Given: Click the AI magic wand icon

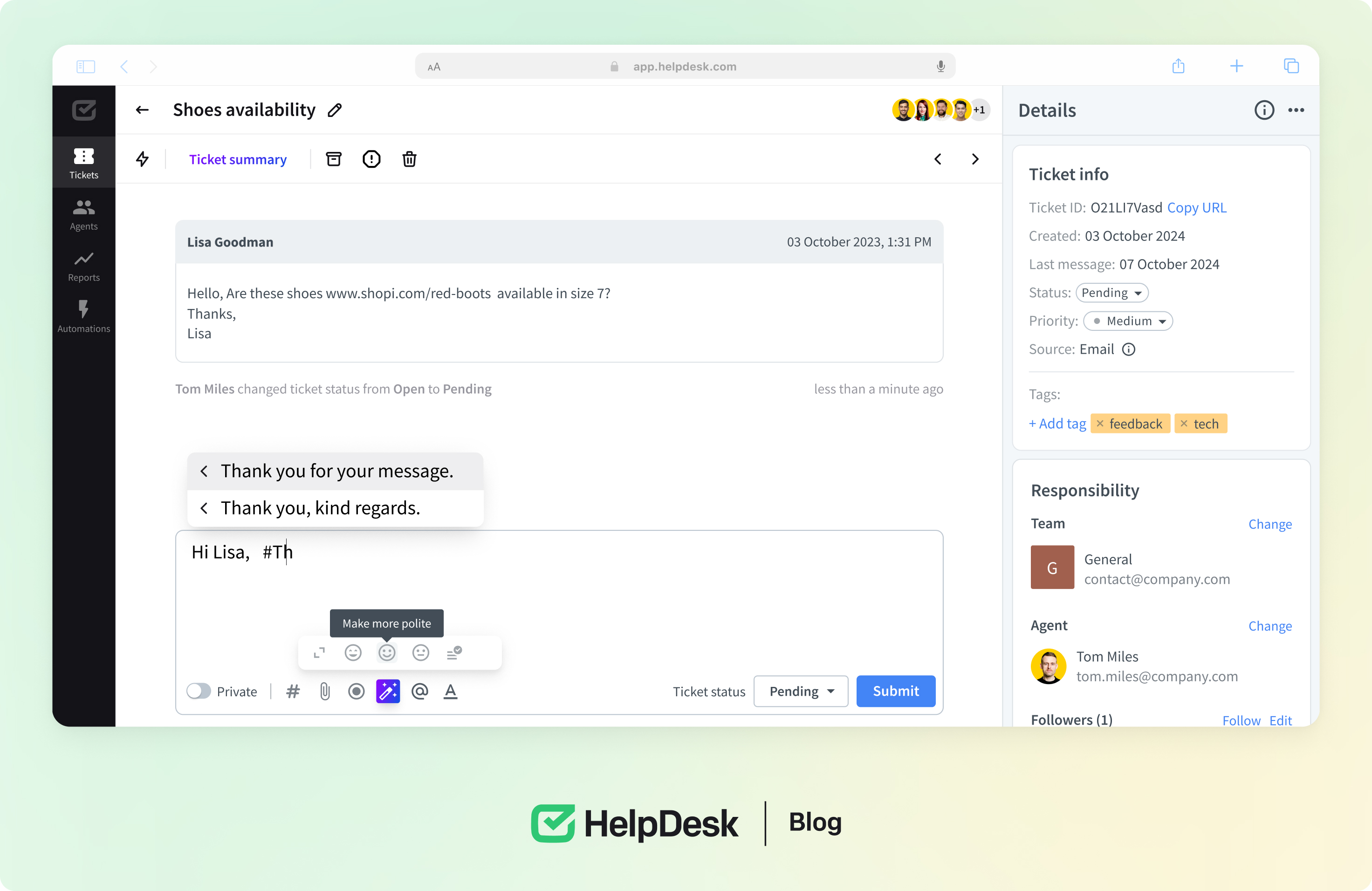Looking at the screenshot, I should 387,691.
